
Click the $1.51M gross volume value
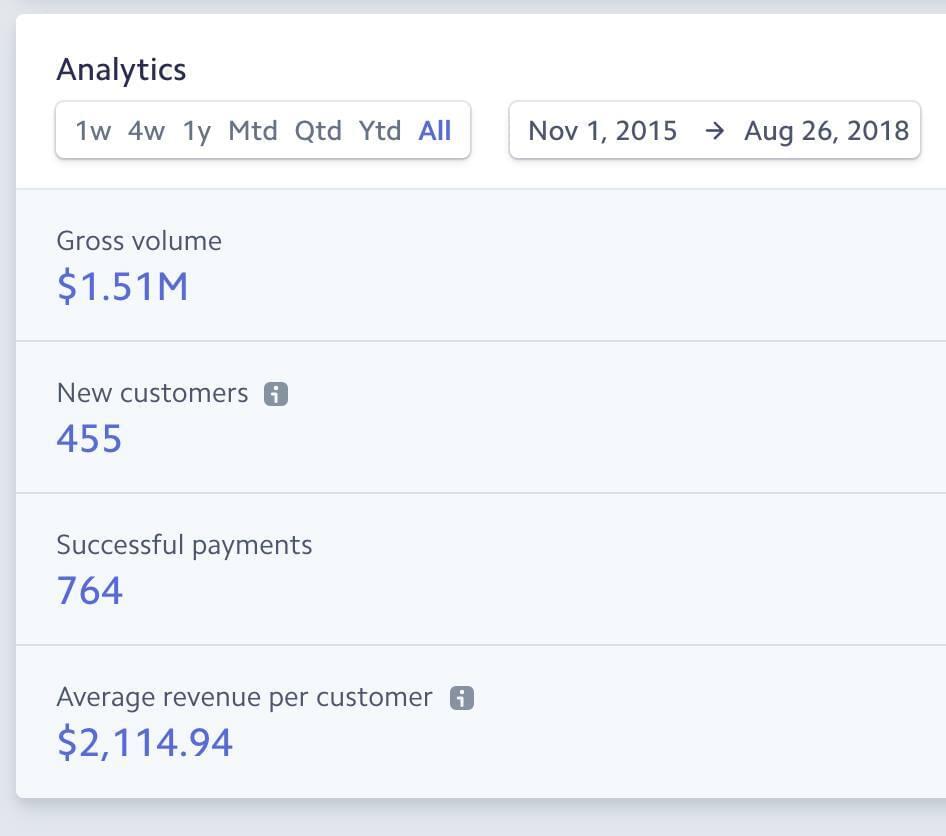(x=123, y=287)
